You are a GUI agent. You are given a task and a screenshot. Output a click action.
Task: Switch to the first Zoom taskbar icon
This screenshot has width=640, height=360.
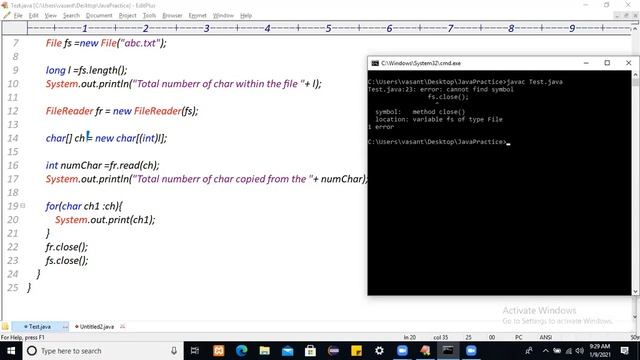[402, 351]
